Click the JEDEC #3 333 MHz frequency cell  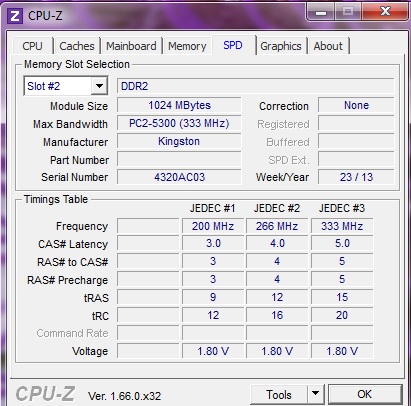(342, 226)
